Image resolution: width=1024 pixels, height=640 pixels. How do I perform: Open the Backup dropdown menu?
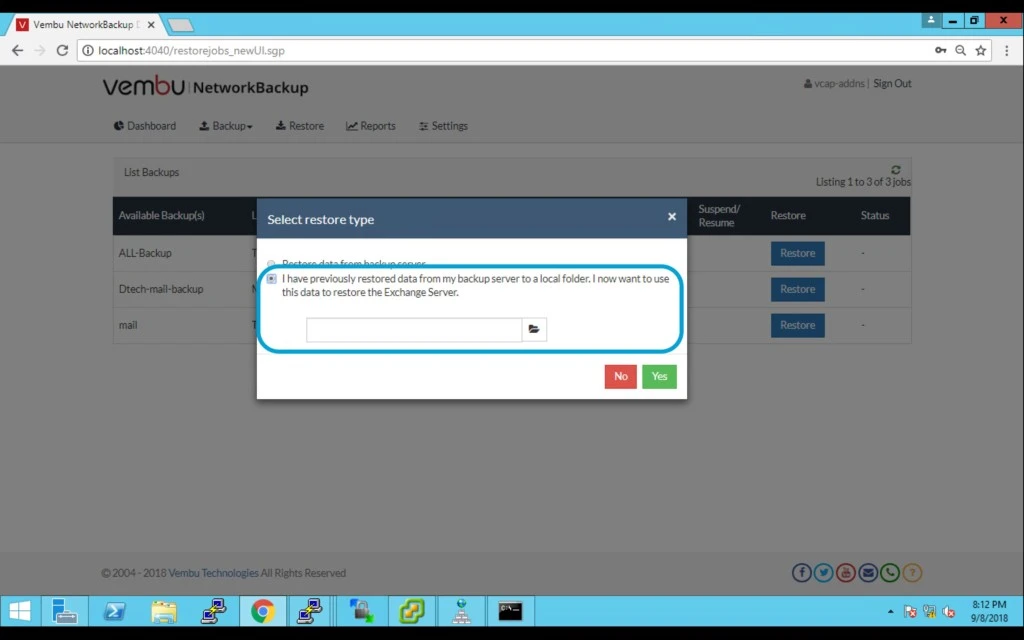pos(226,126)
